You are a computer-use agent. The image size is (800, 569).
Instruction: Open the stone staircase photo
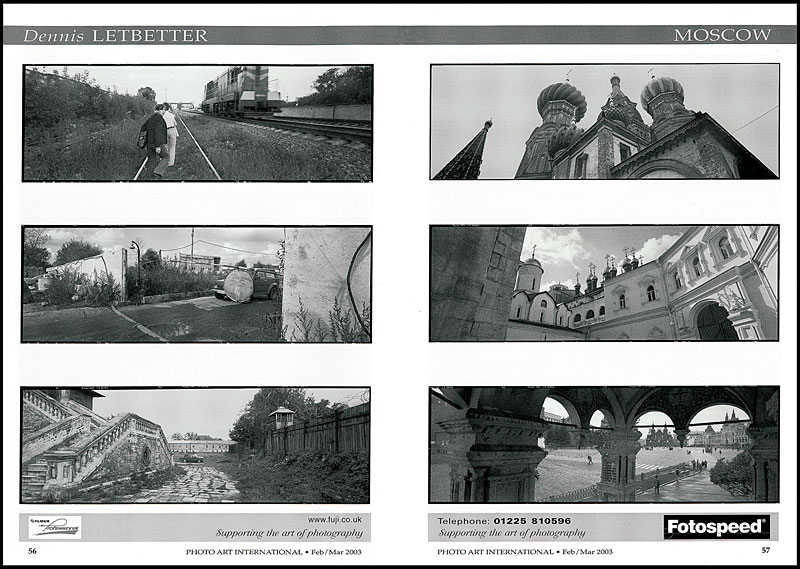[x=195, y=445]
